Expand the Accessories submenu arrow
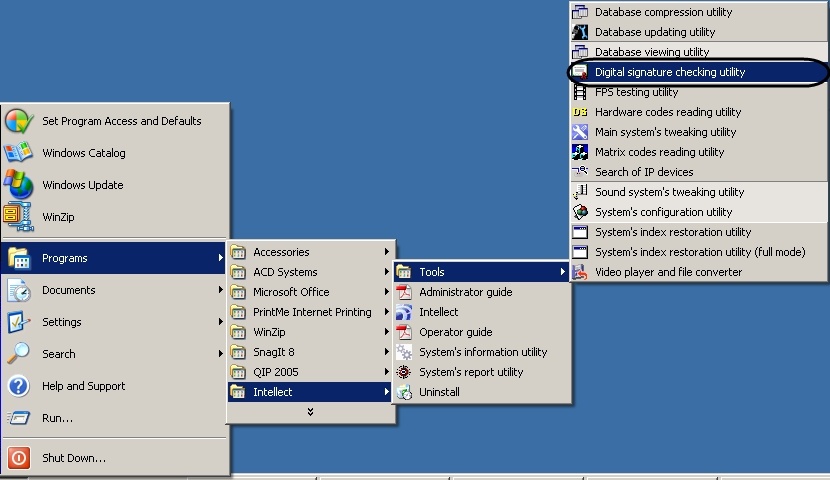Viewport: 830px width, 480px height. pos(387,252)
